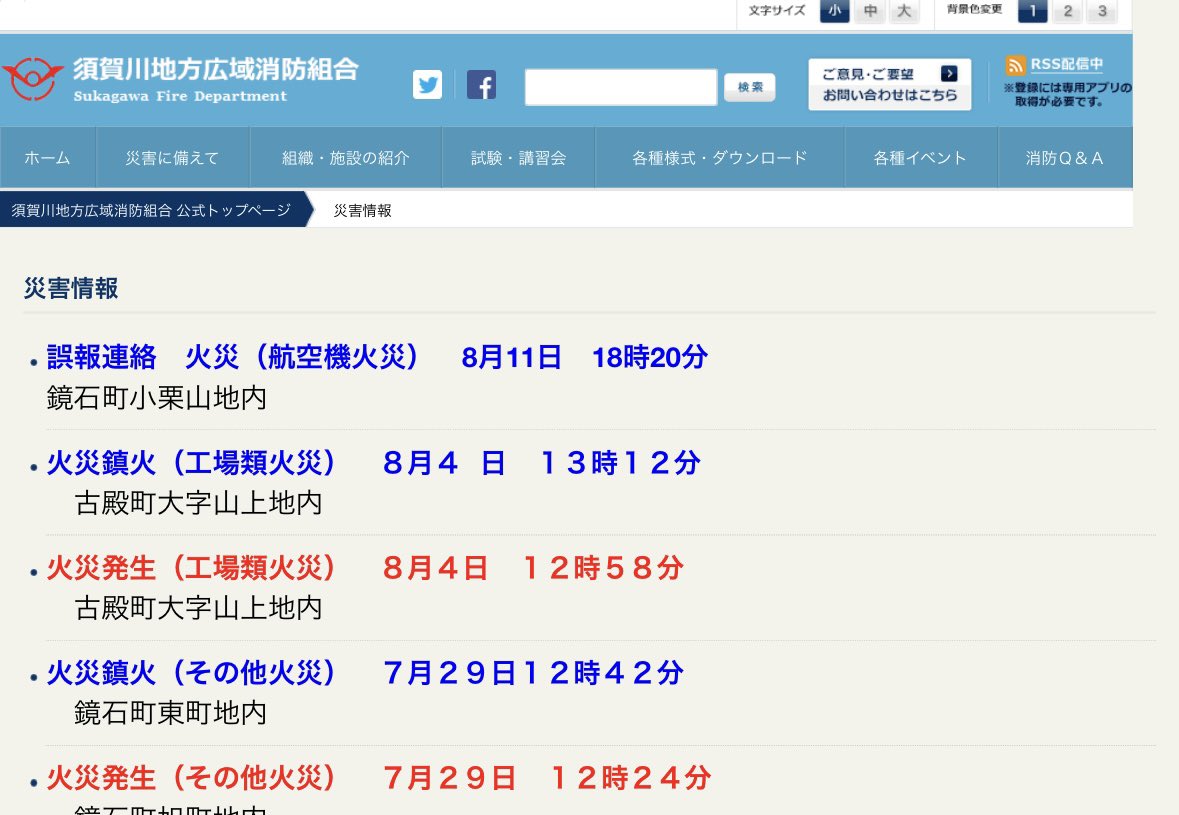This screenshot has height=815, width=1179.
Task: Click the ※登録には専用アプリの取得が必要です note
Action: tap(1067, 94)
